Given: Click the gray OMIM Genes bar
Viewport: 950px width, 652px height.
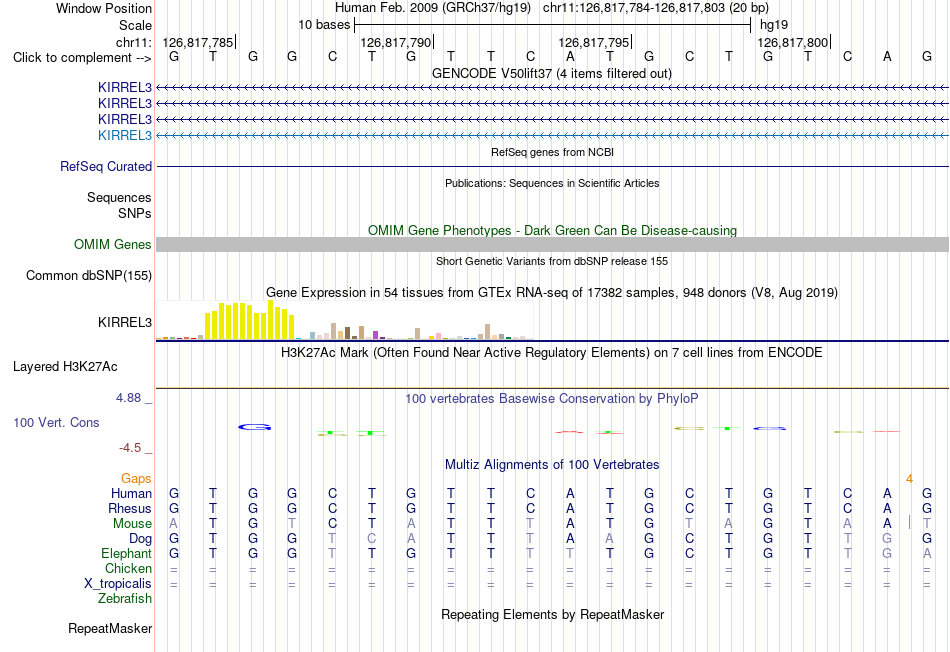Looking at the screenshot, I should [552, 244].
